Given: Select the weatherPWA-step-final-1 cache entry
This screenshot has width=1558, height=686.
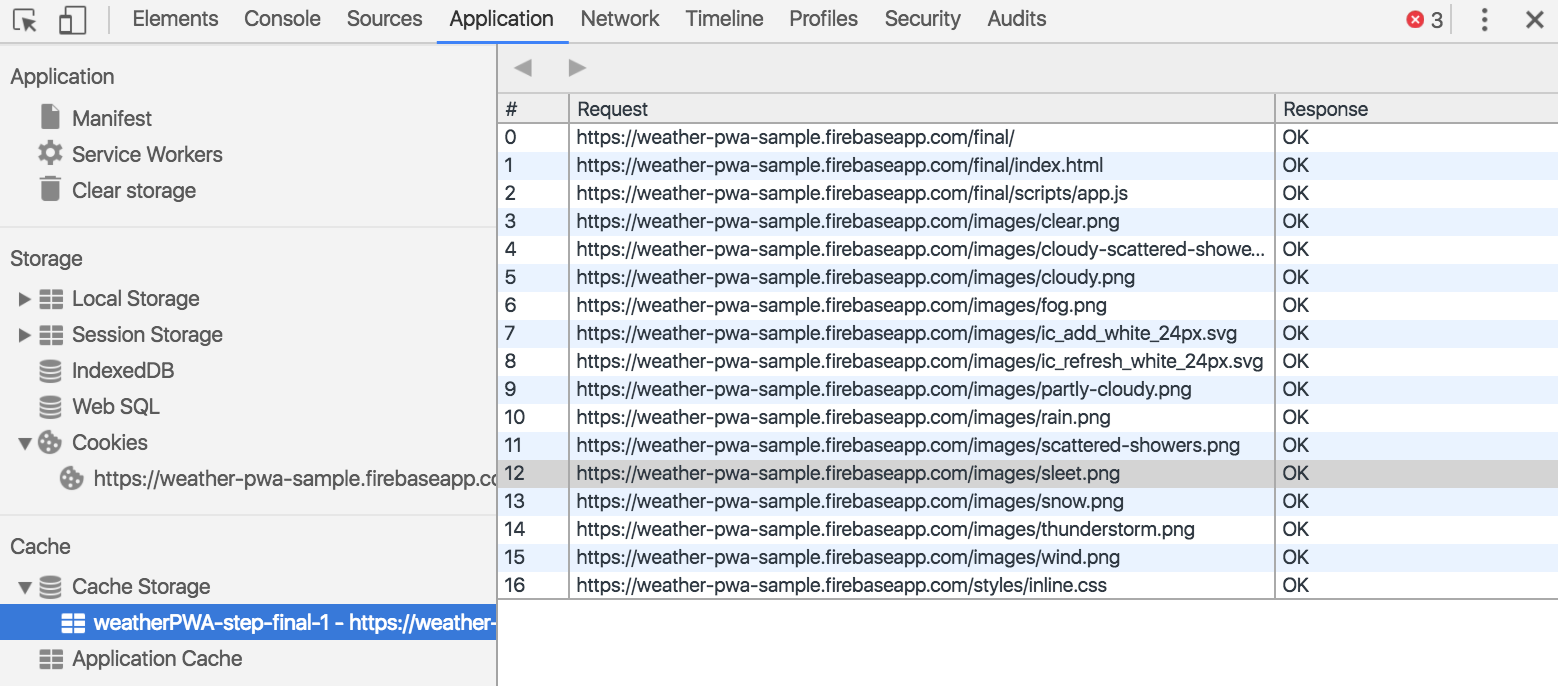Looking at the screenshot, I should 248,623.
